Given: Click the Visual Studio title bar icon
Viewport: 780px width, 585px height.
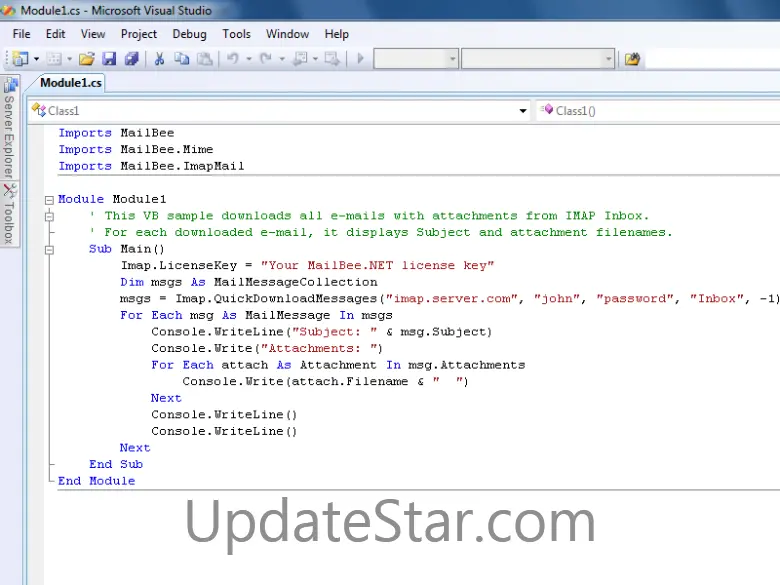Looking at the screenshot, I should point(7,10).
